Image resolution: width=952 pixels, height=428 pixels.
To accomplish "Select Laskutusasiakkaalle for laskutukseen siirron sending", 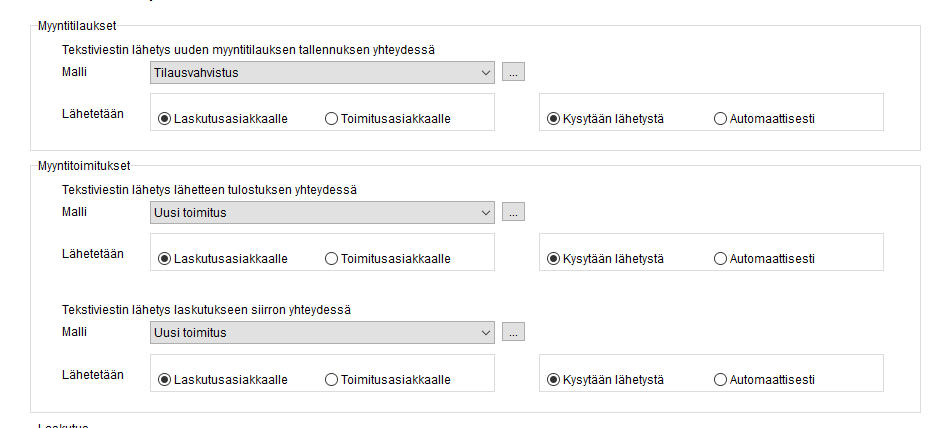I will pos(165,380).
